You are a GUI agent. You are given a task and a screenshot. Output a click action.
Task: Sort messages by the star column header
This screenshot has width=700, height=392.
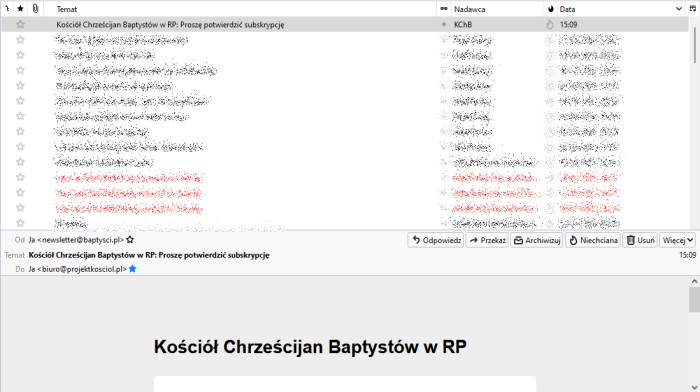coord(20,8)
